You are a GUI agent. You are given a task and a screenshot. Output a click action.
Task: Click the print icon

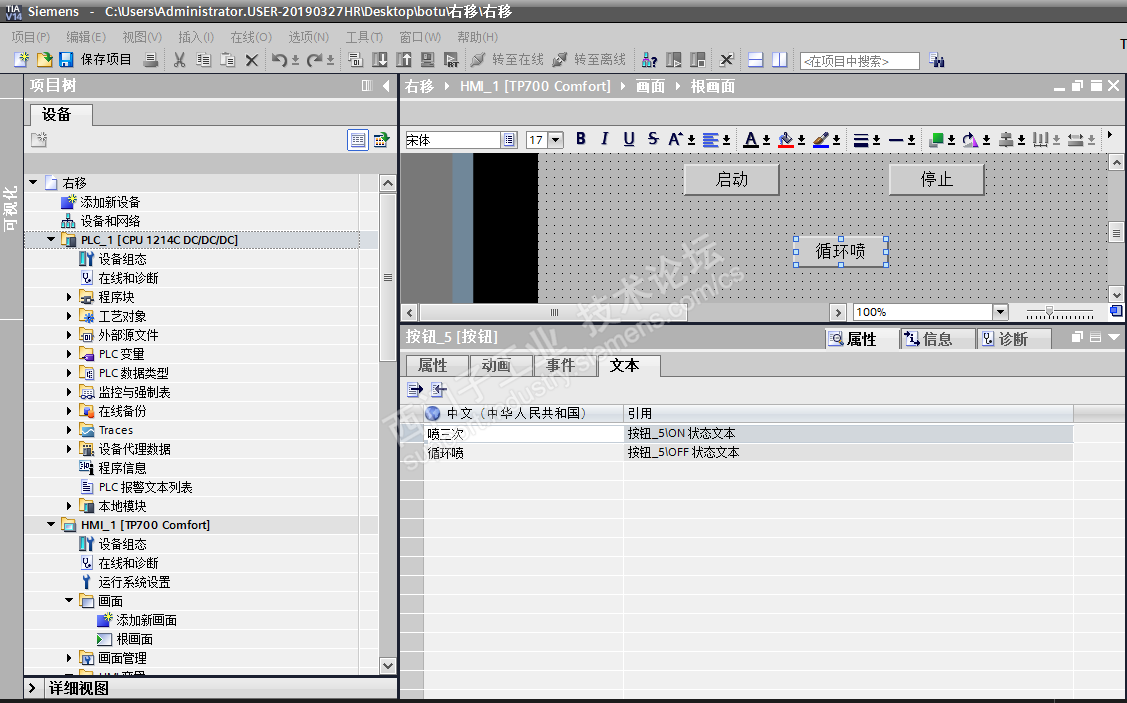pyautogui.click(x=150, y=60)
